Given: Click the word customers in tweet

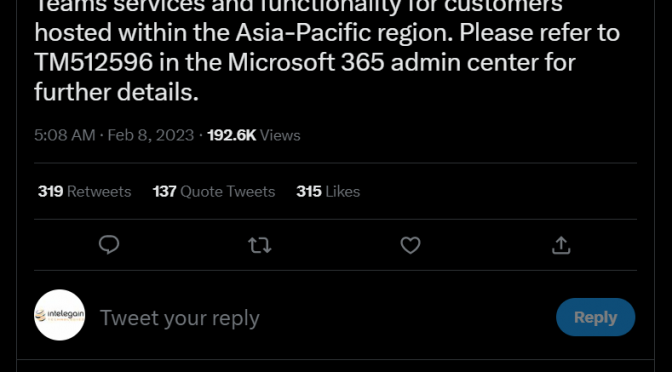Looking at the screenshot, I should coord(503,6).
